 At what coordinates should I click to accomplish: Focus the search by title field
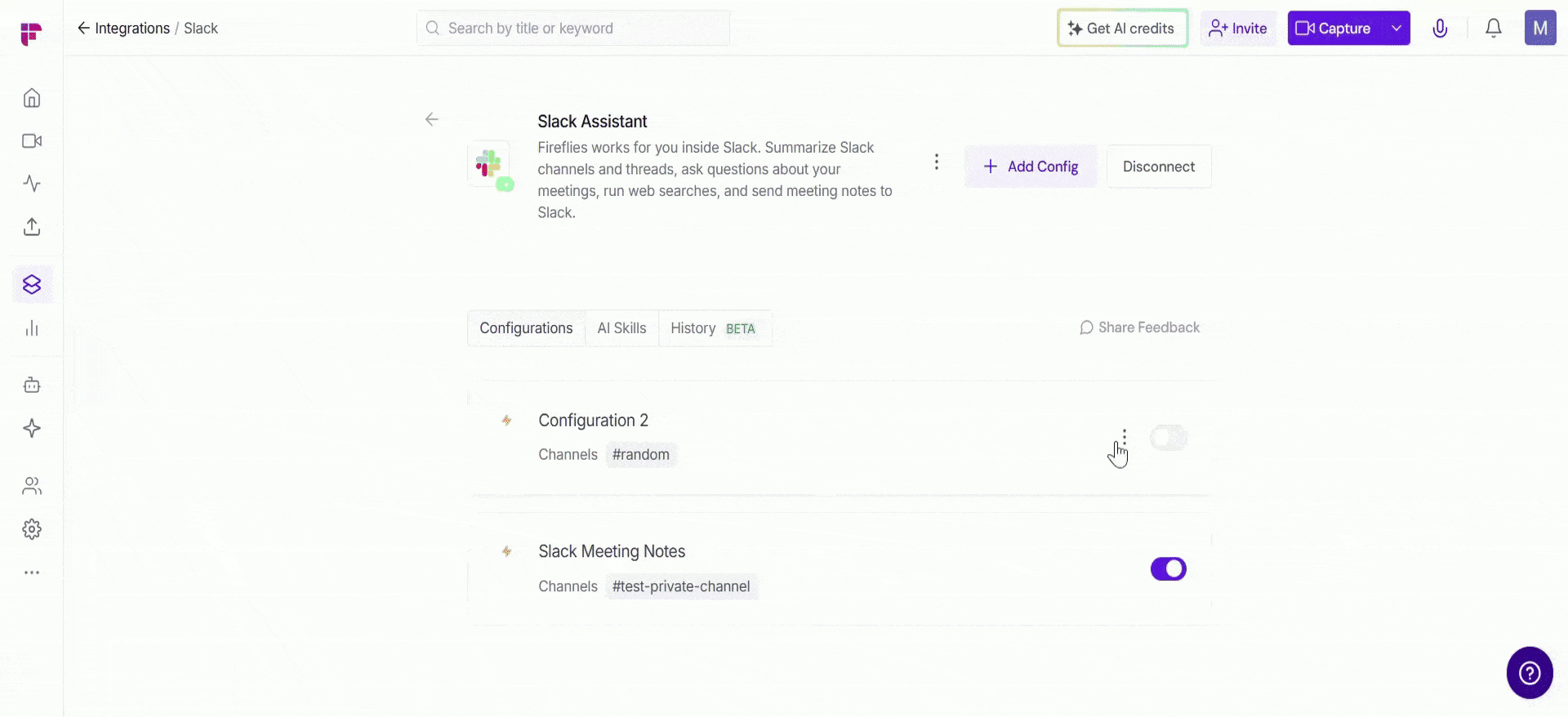point(573,29)
